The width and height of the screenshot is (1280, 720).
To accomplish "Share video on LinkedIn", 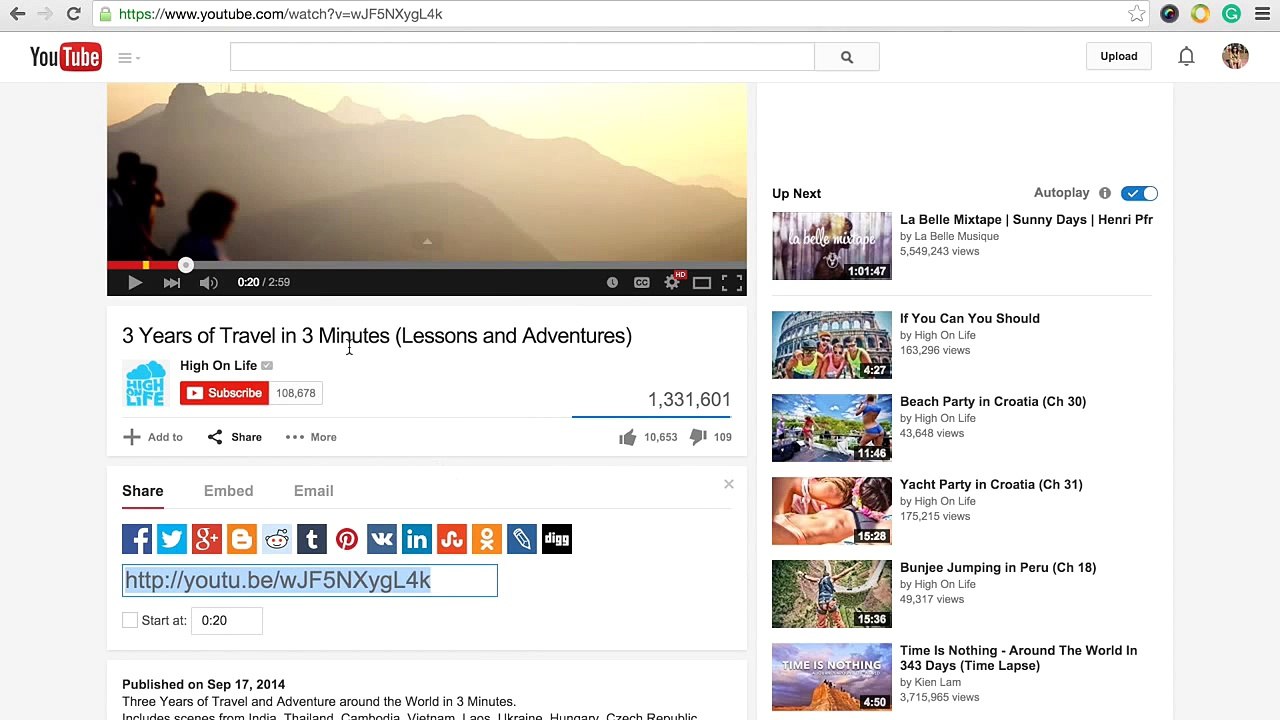I will [x=417, y=540].
